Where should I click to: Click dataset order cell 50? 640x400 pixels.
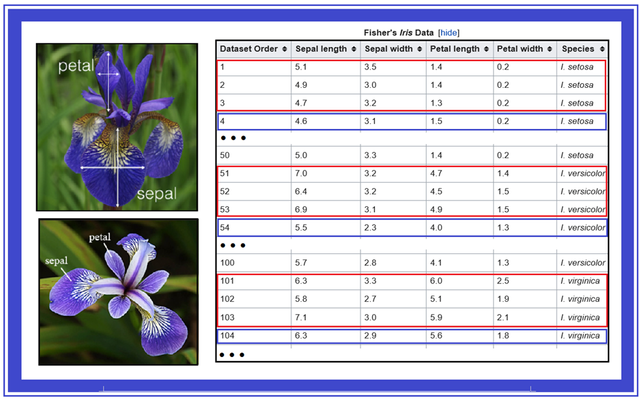pyautogui.click(x=225, y=156)
